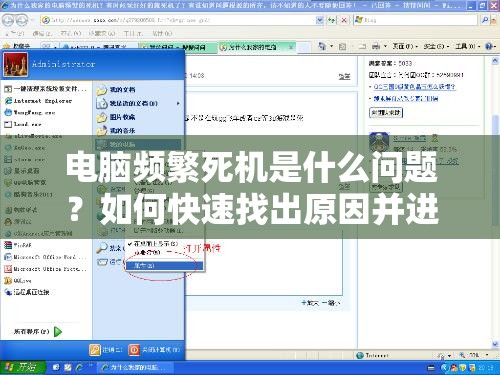The width and height of the screenshot is (500, 375).
Task: Open the first pinned system cleanup shortcut
Action: pos(45,89)
